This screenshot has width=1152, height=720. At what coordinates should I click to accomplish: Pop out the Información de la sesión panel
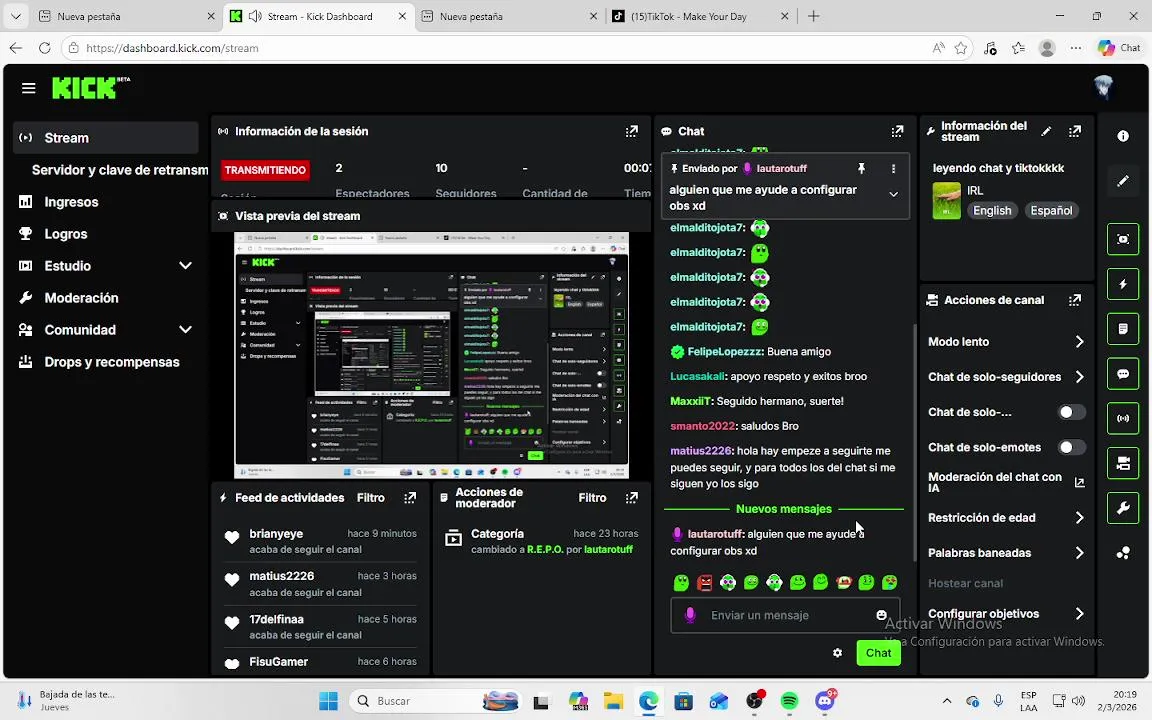(632, 132)
